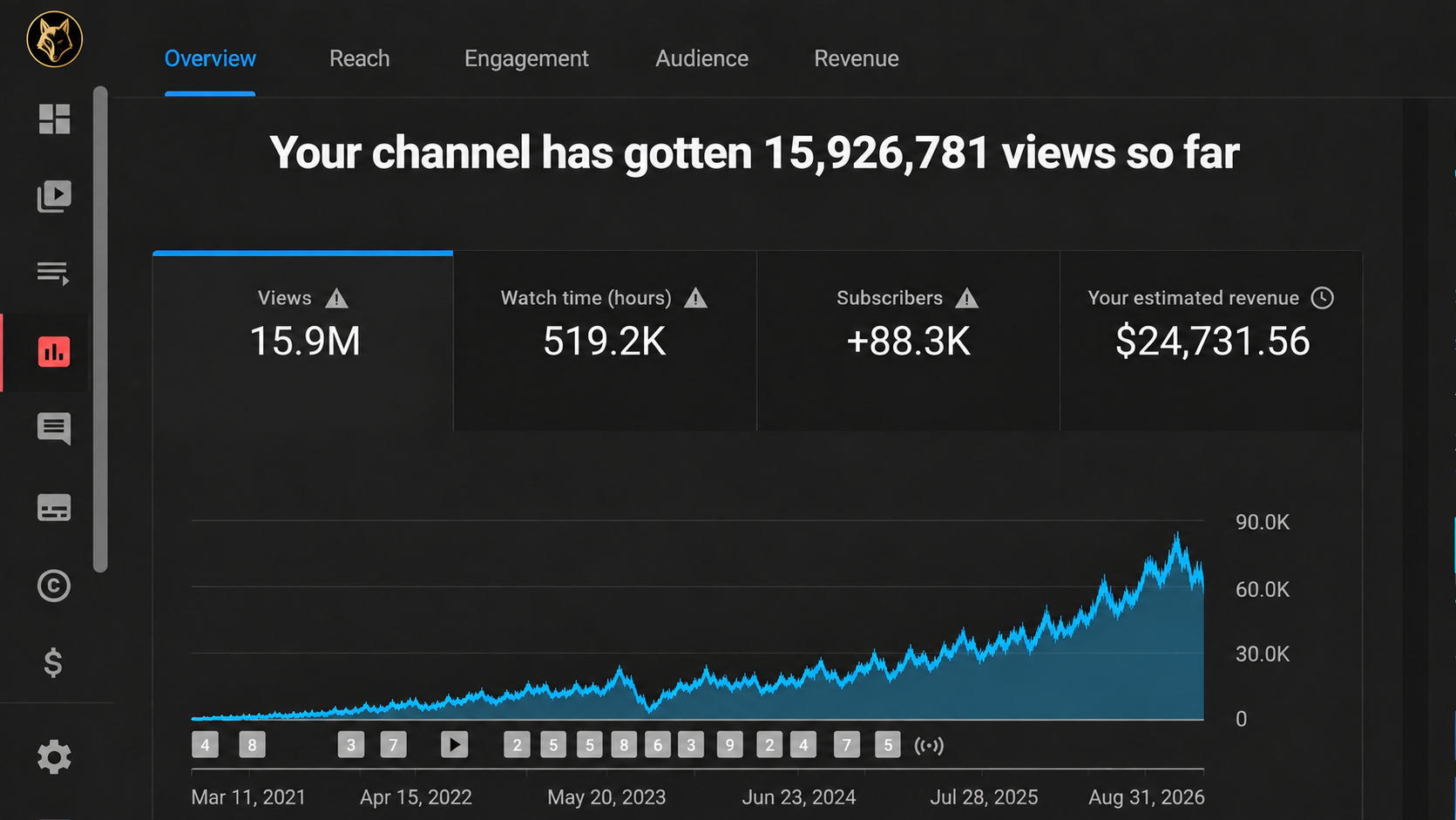Open the Revenue tab
1456x820 pixels.
(x=857, y=58)
